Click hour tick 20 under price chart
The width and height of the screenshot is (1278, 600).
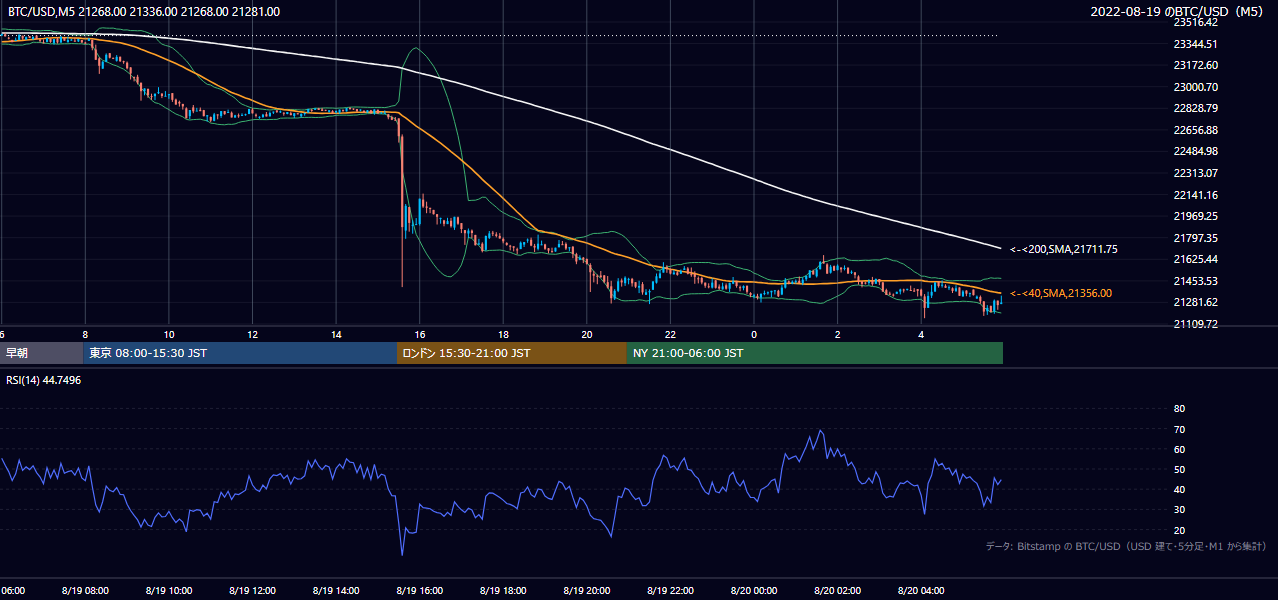(x=587, y=334)
